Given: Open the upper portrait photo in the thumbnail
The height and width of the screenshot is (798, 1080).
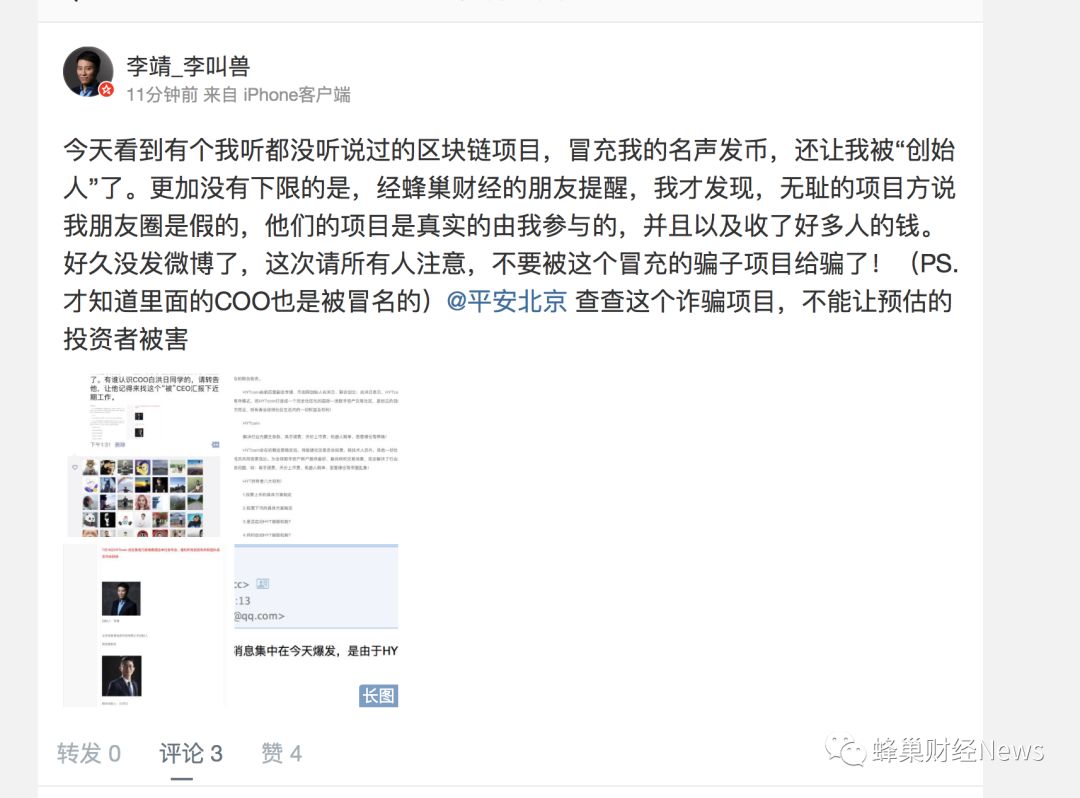Looking at the screenshot, I should click(x=121, y=598).
